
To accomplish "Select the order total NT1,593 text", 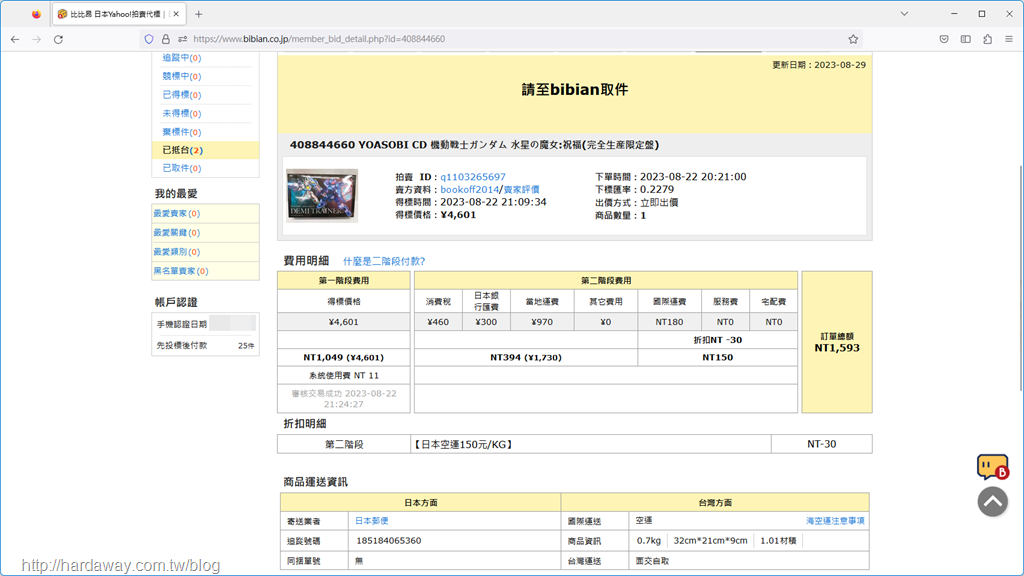I will coord(837,348).
